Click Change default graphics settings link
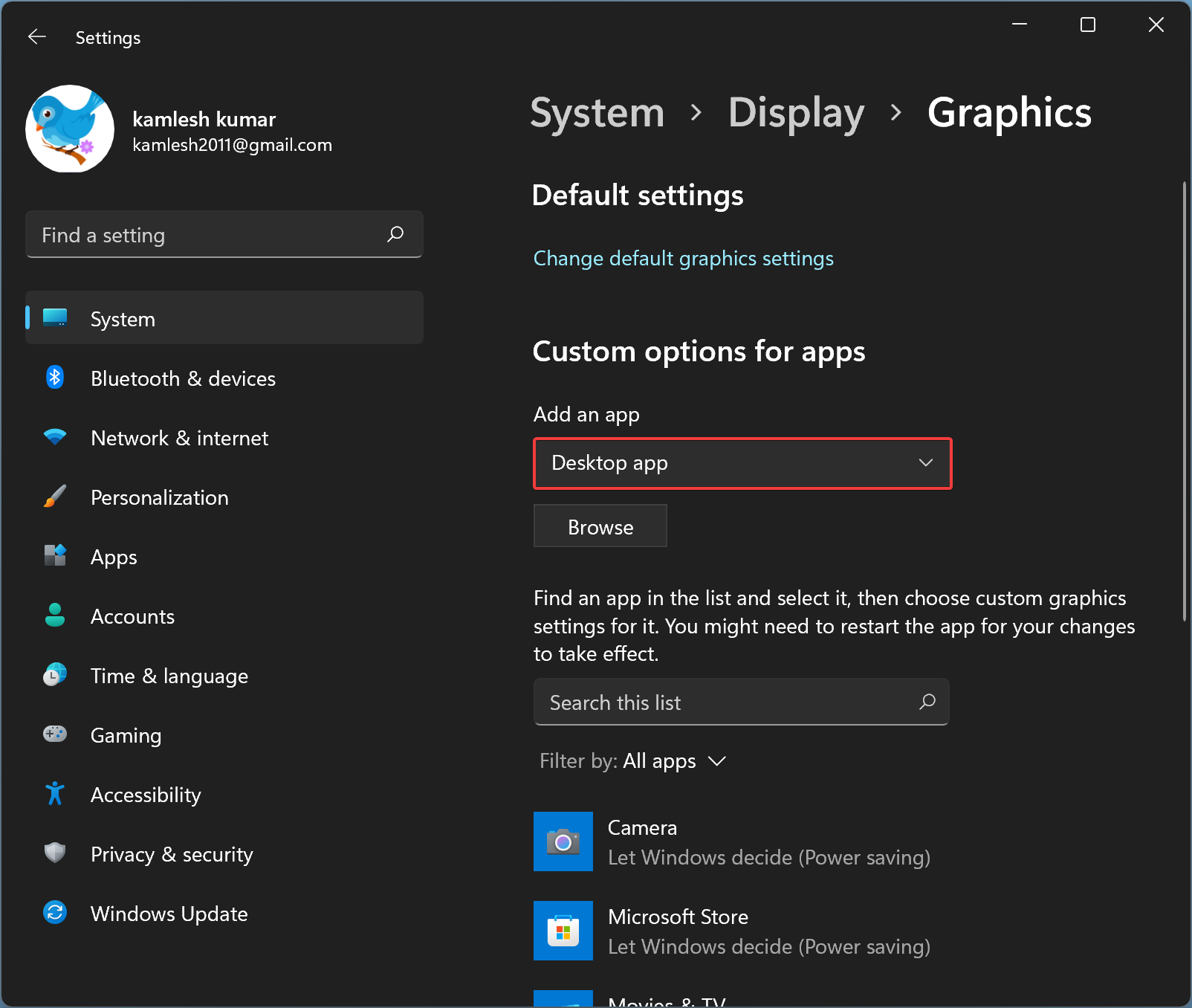 [684, 259]
